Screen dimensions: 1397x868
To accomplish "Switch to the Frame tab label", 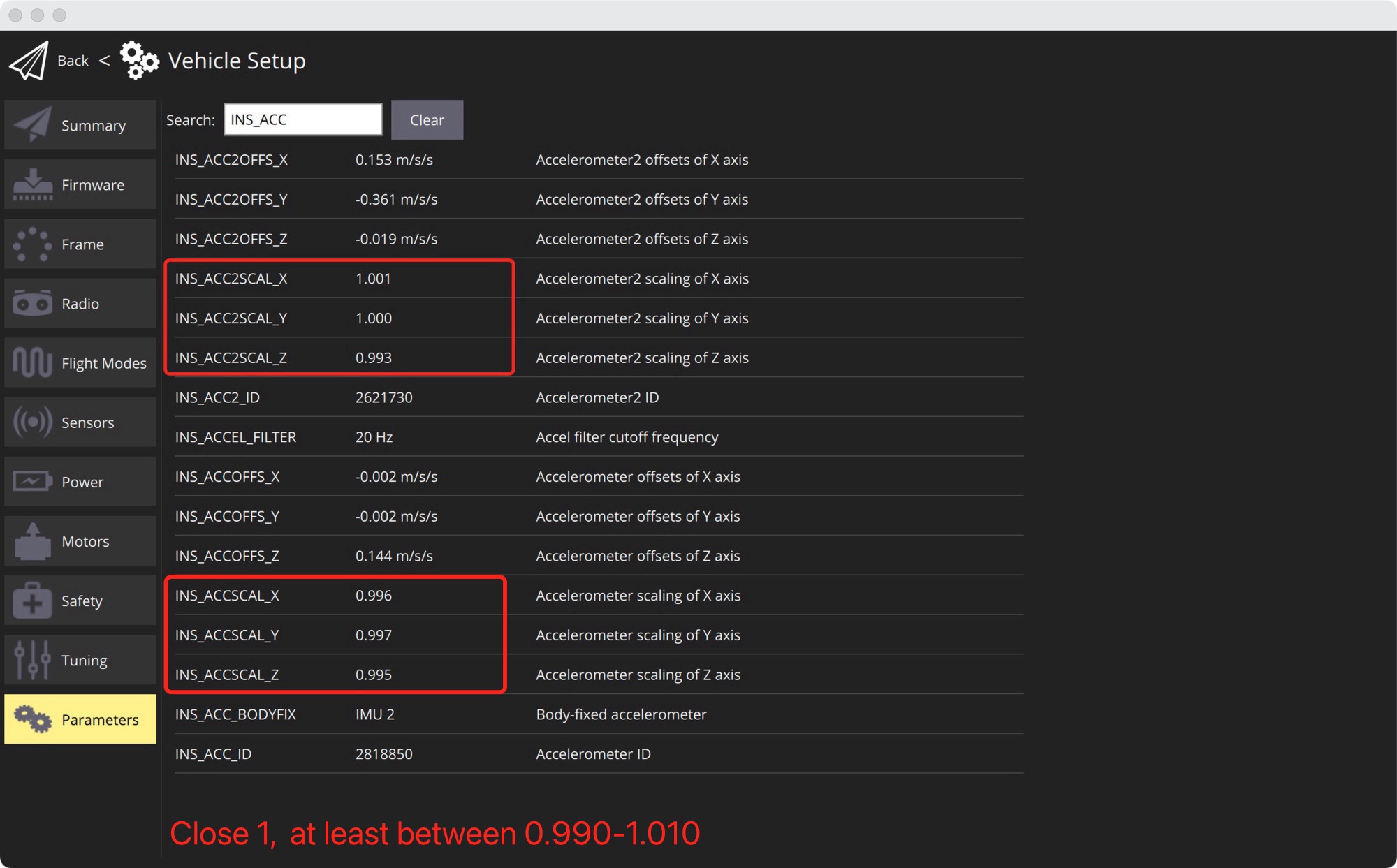I will click(x=82, y=244).
